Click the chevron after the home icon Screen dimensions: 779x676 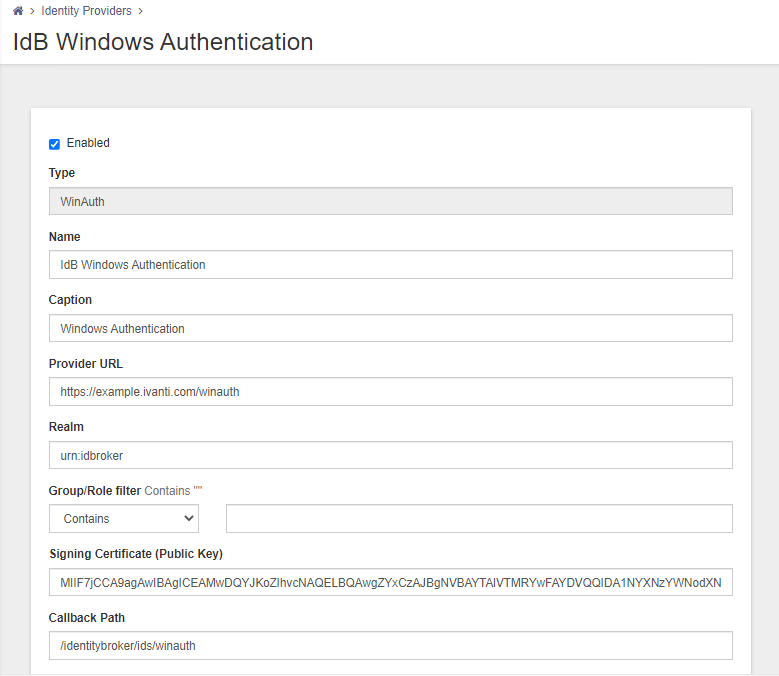32,11
